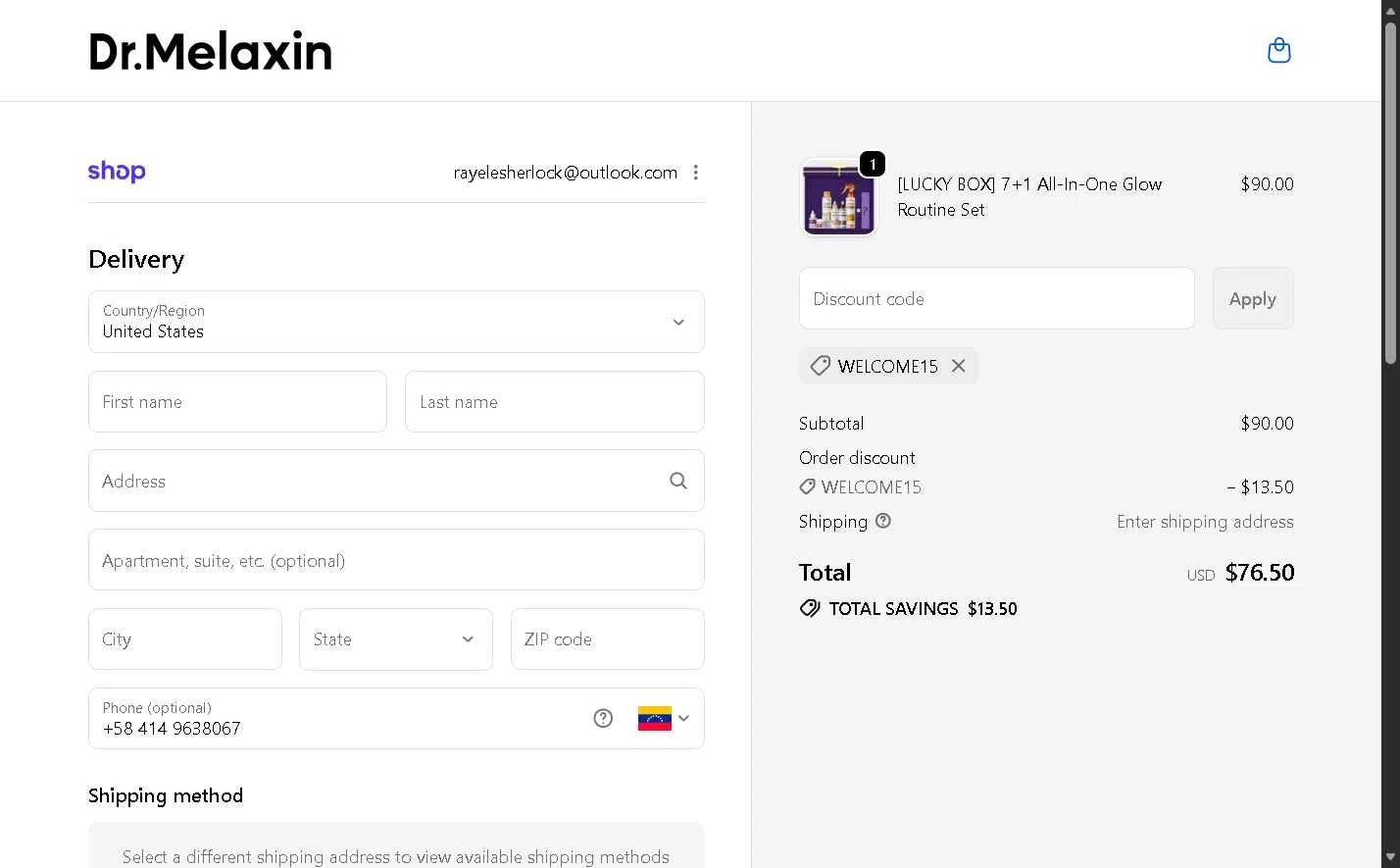Image resolution: width=1400 pixels, height=868 pixels.
Task: Click the Order discount WELCOME15 line
Action: coord(1046,487)
